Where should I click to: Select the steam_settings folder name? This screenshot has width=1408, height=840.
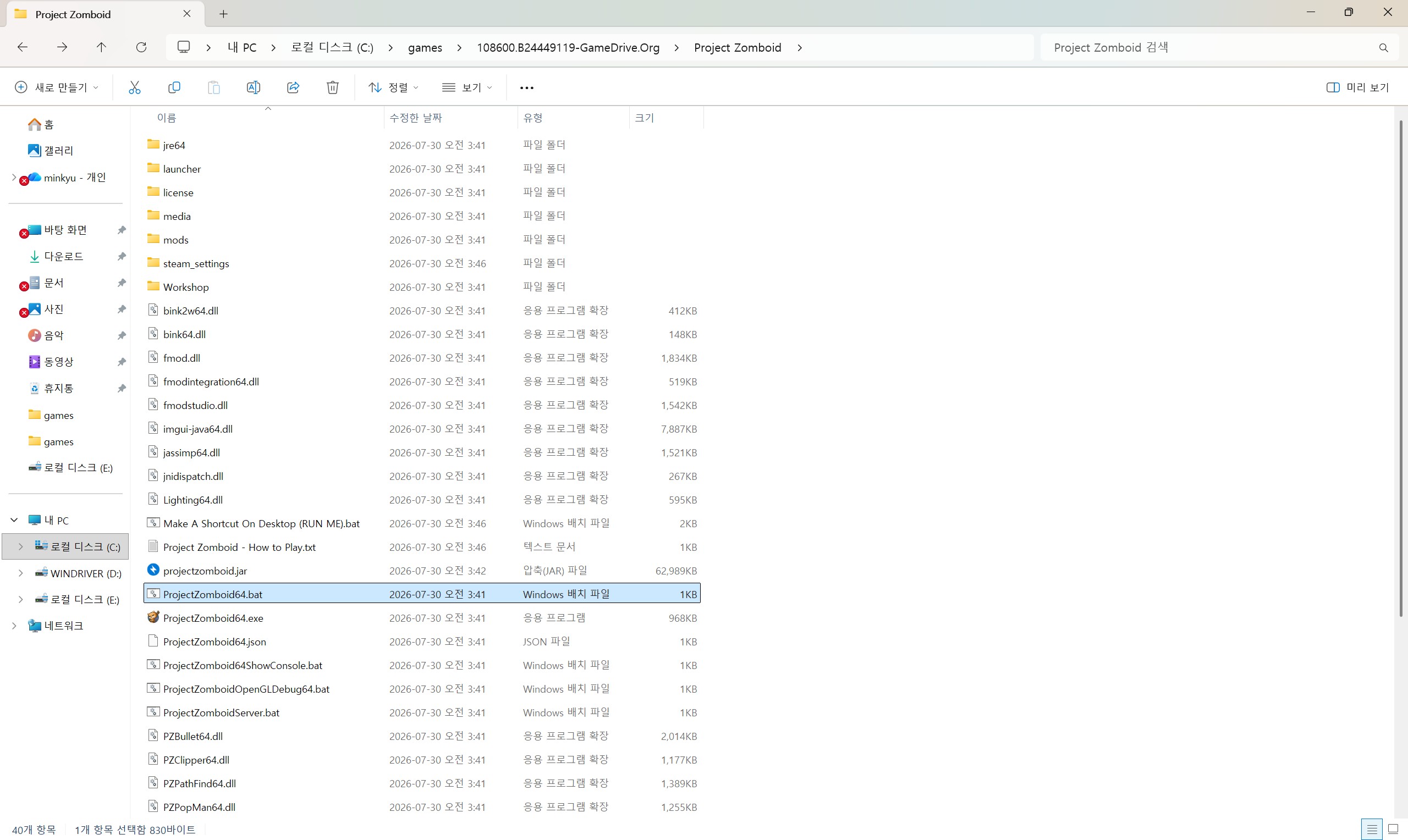[196, 264]
